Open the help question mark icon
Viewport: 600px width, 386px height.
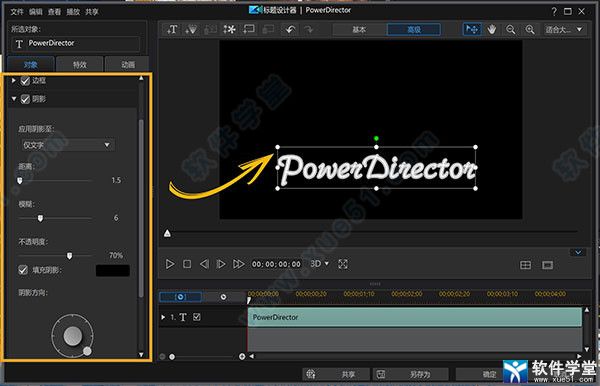(x=554, y=11)
